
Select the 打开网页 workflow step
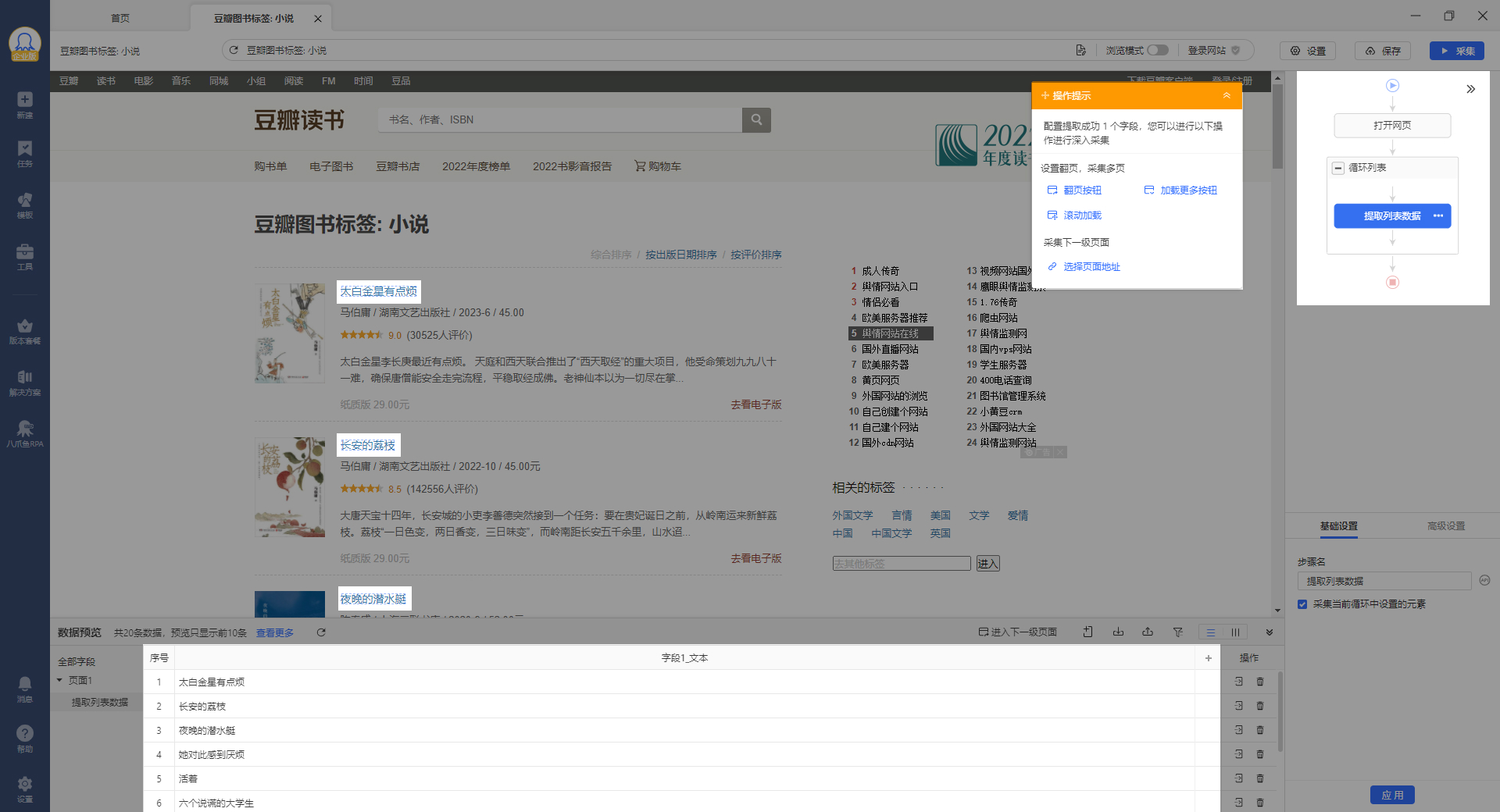[1392, 125]
